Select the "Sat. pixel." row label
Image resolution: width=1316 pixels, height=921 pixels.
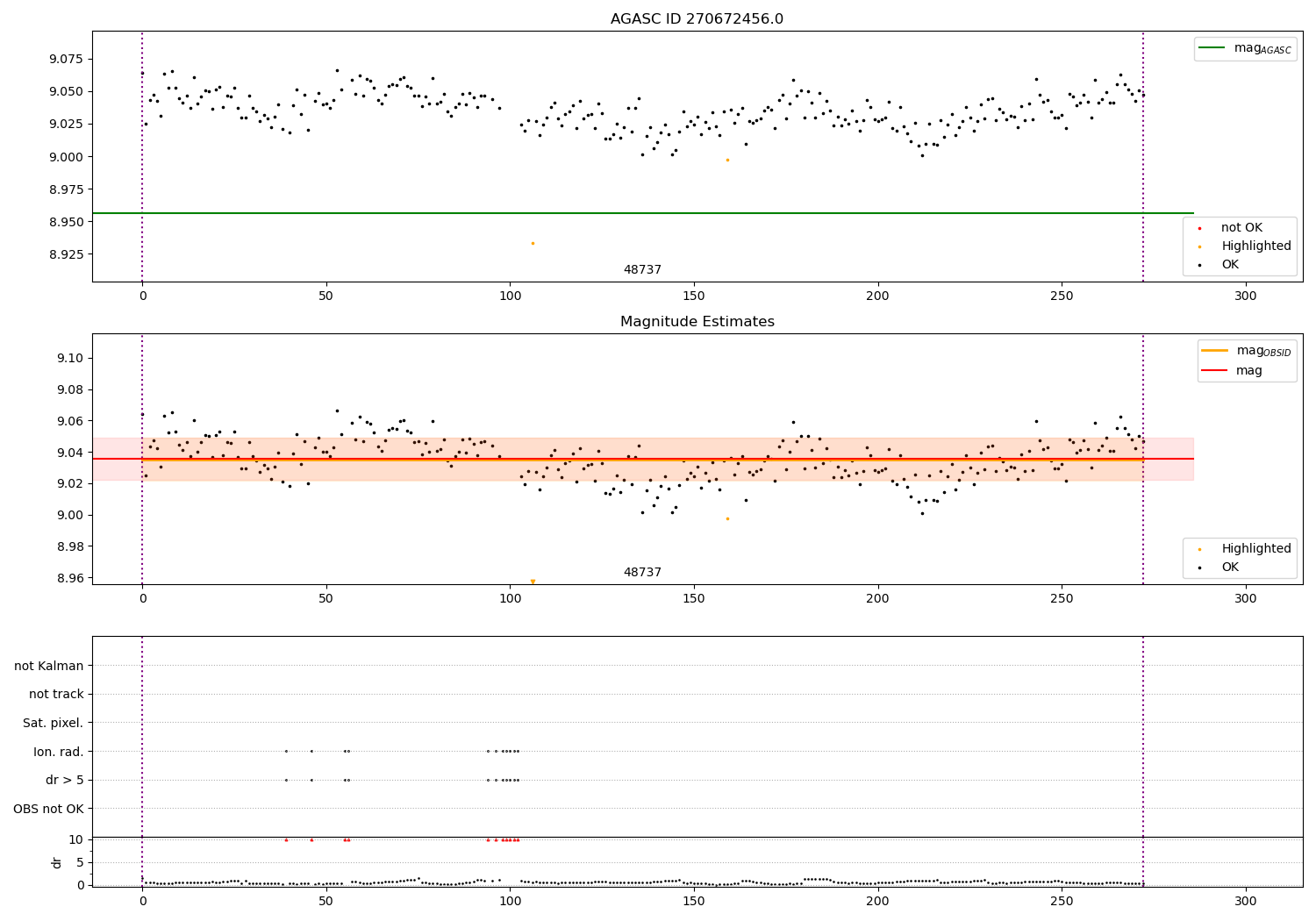click(x=53, y=724)
